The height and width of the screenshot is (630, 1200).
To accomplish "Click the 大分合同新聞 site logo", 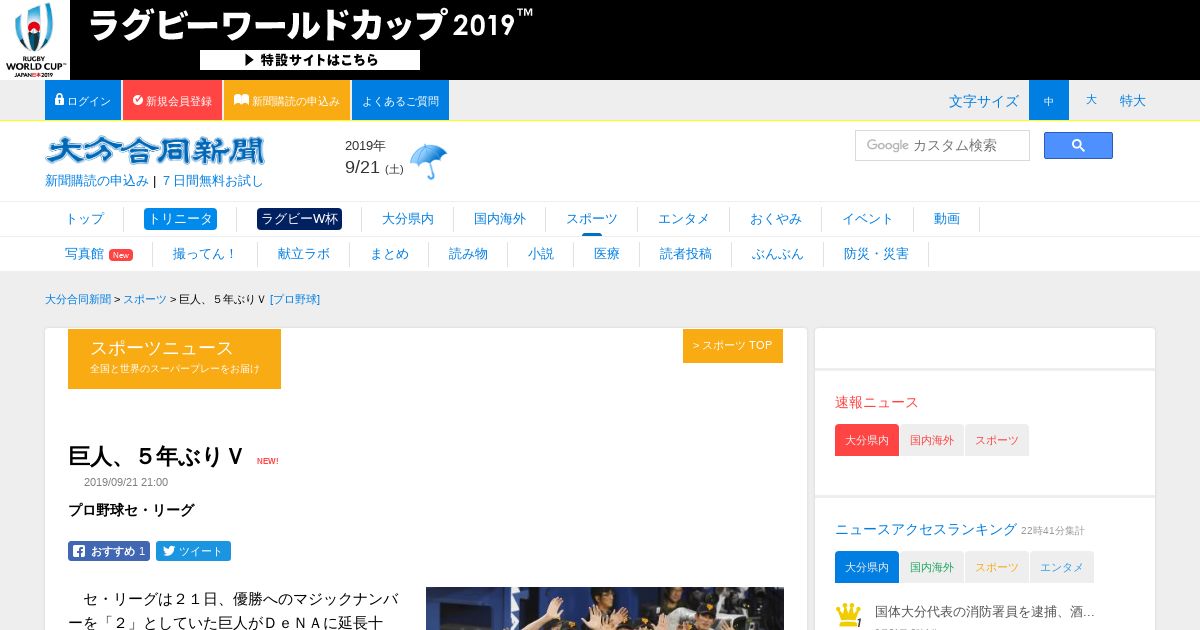I will pos(155,151).
